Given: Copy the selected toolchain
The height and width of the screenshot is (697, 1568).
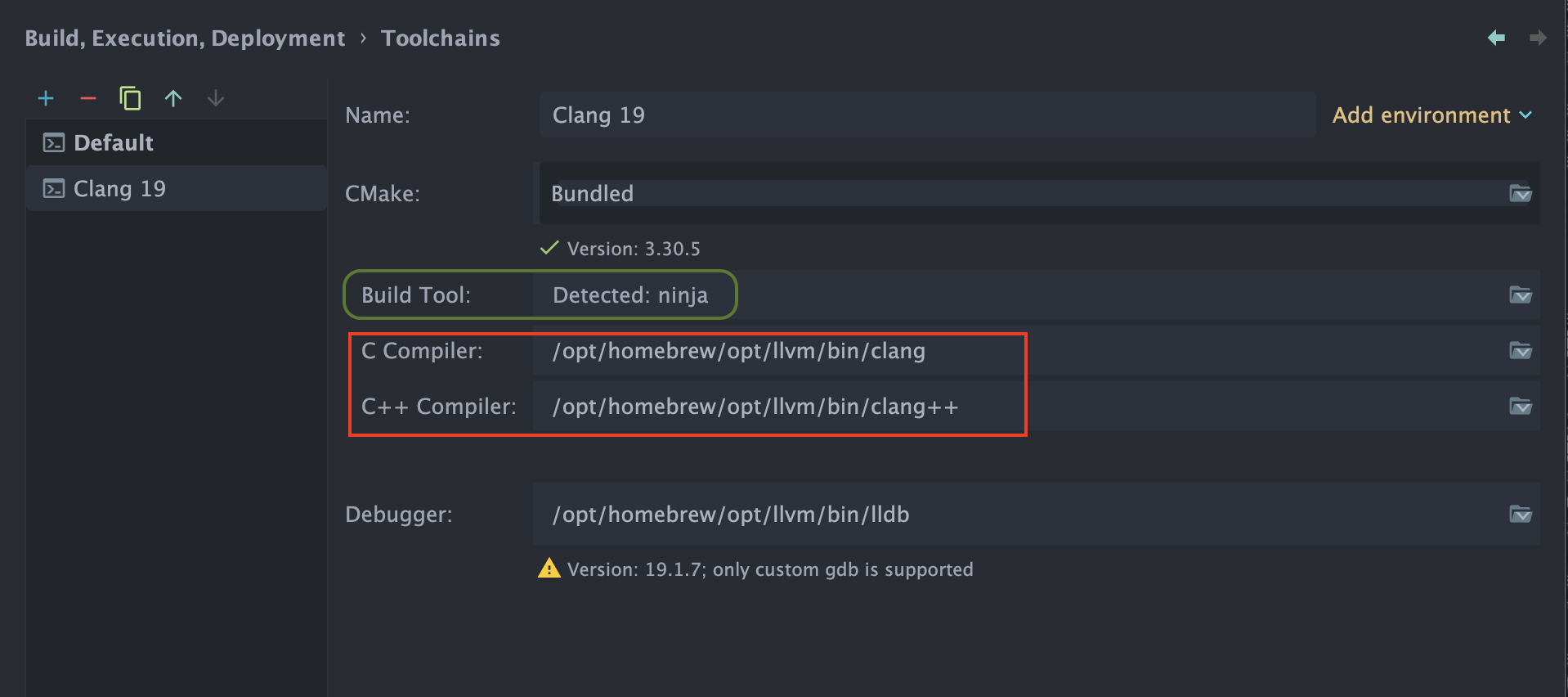Looking at the screenshot, I should tap(130, 99).
